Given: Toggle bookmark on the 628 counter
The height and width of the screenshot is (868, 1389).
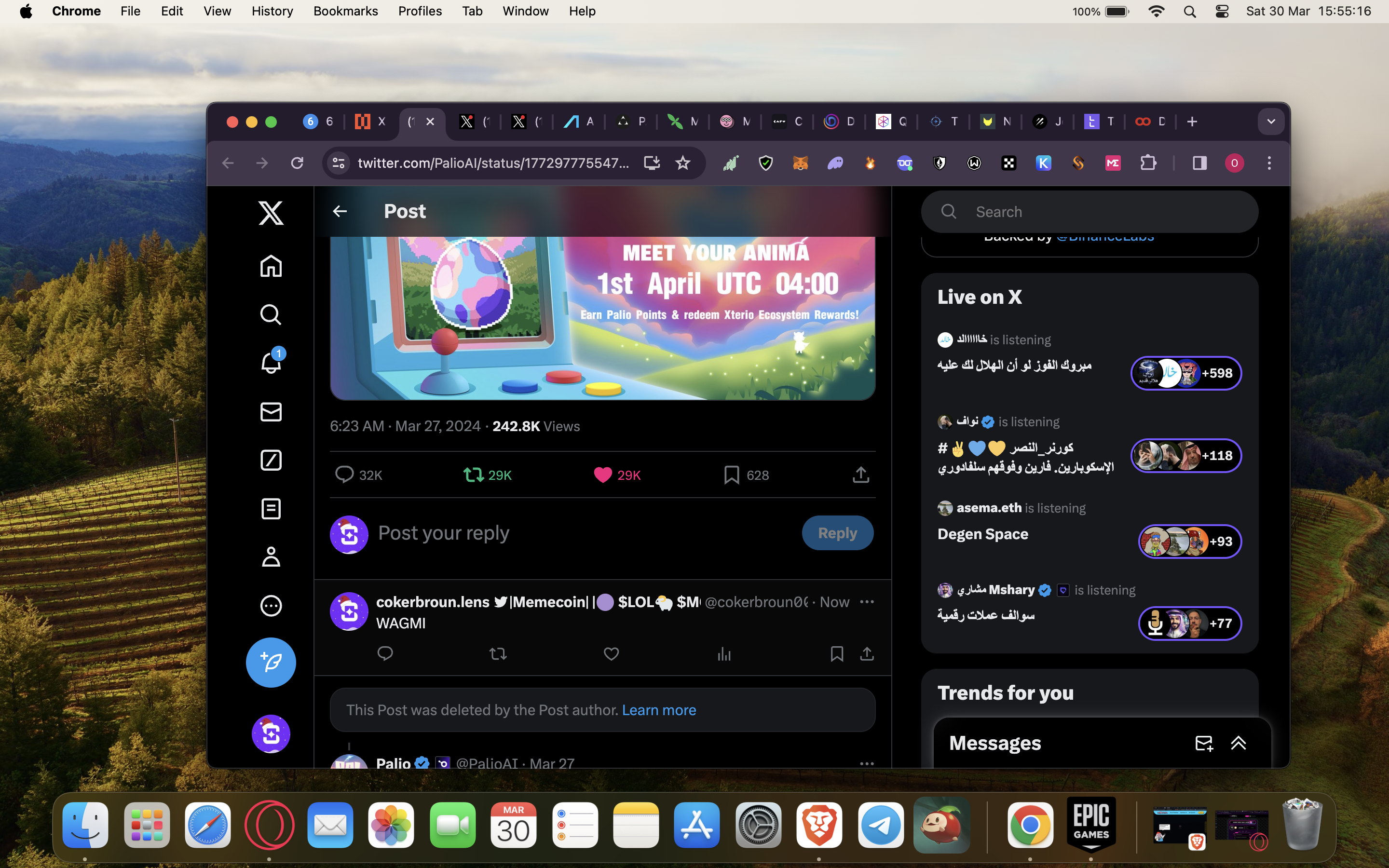Looking at the screenshot, I should click(731, 475).
